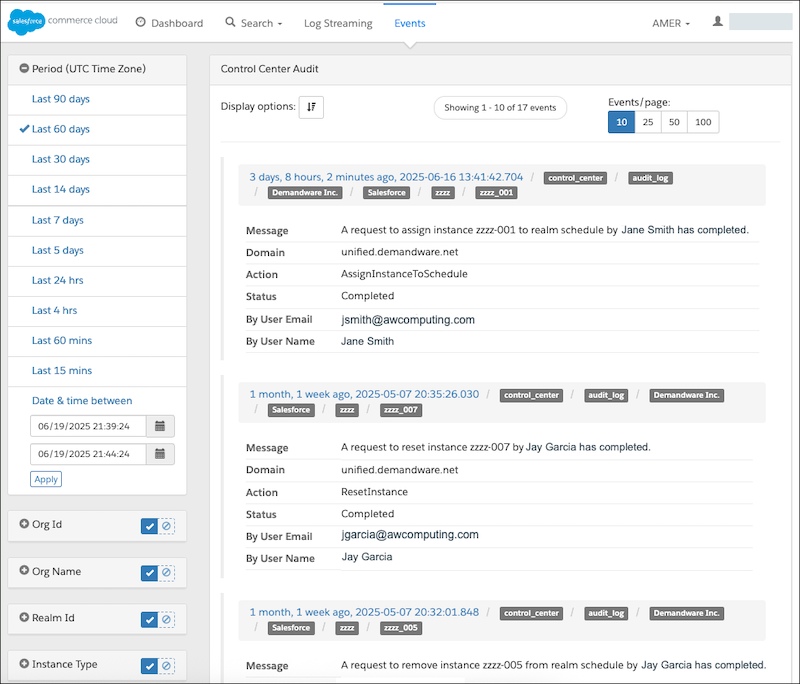
Task: Select Last 60 days period
Action: [61, 129]
